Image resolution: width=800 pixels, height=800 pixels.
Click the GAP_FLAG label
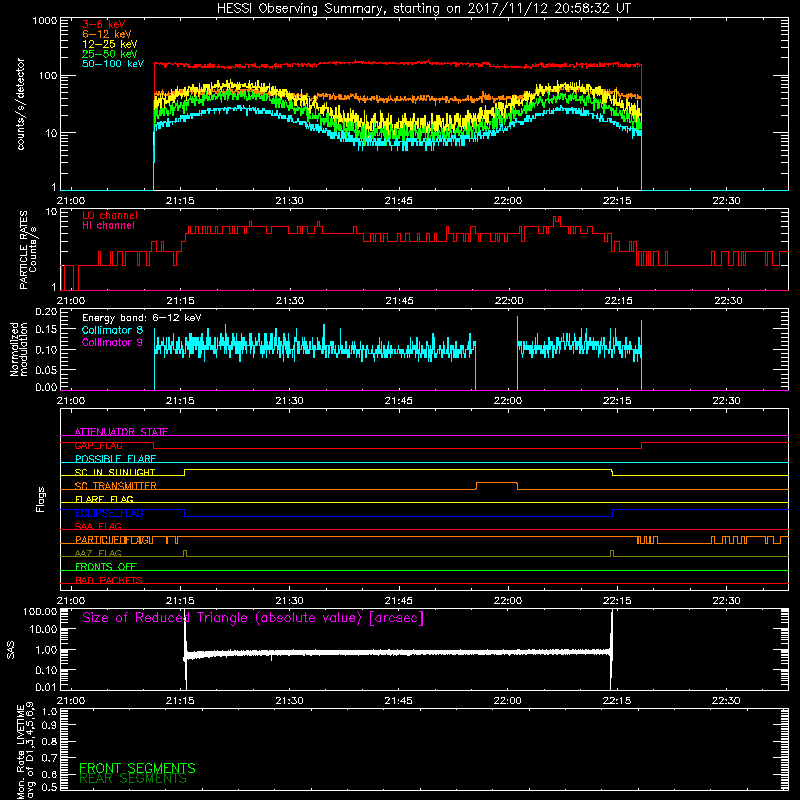tap(98, 445)
